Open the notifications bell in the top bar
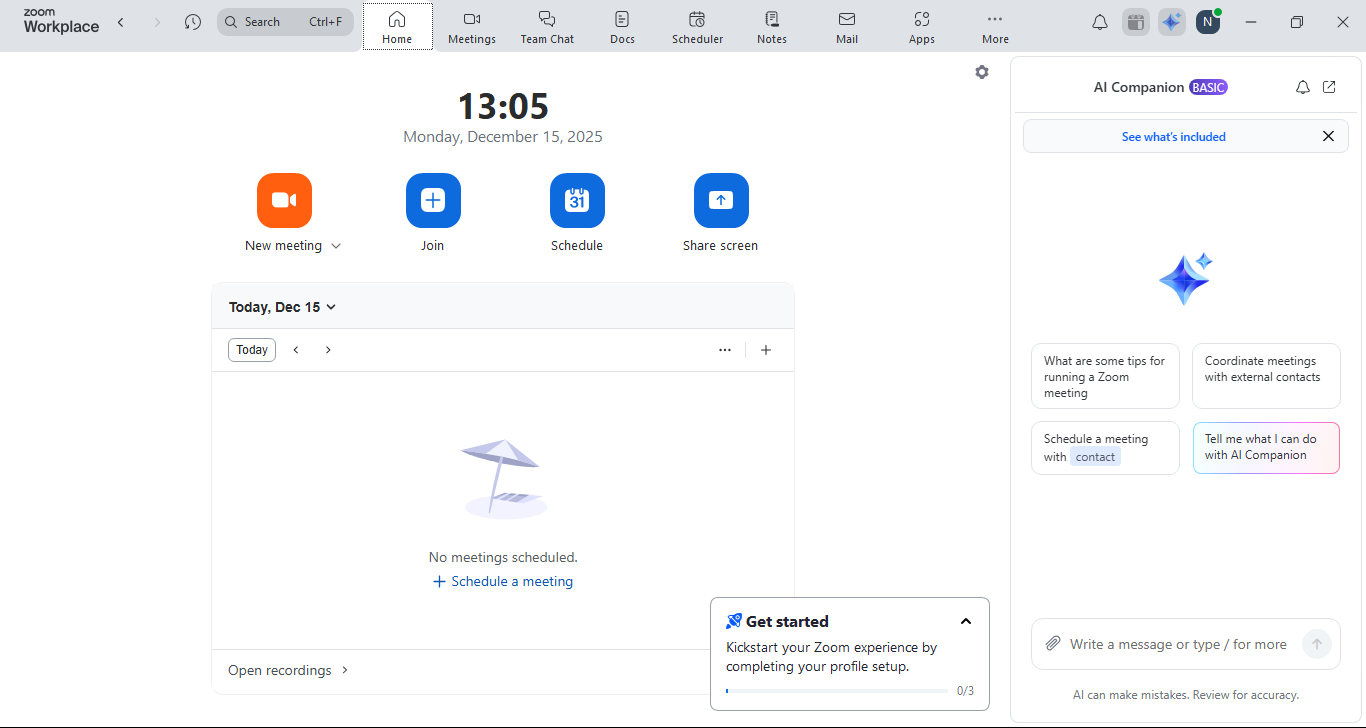 point(1100,22)
